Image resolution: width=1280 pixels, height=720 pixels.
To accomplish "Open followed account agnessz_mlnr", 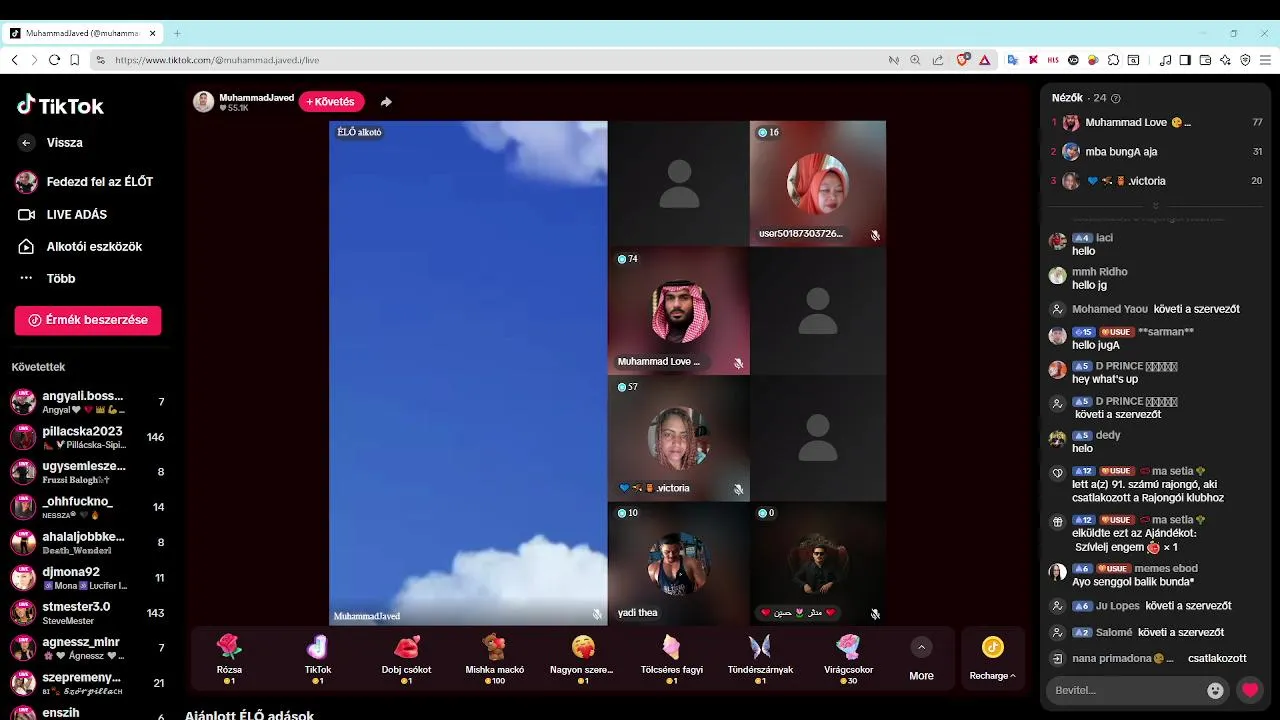I will pyautogui.click(x=88, y=647).
